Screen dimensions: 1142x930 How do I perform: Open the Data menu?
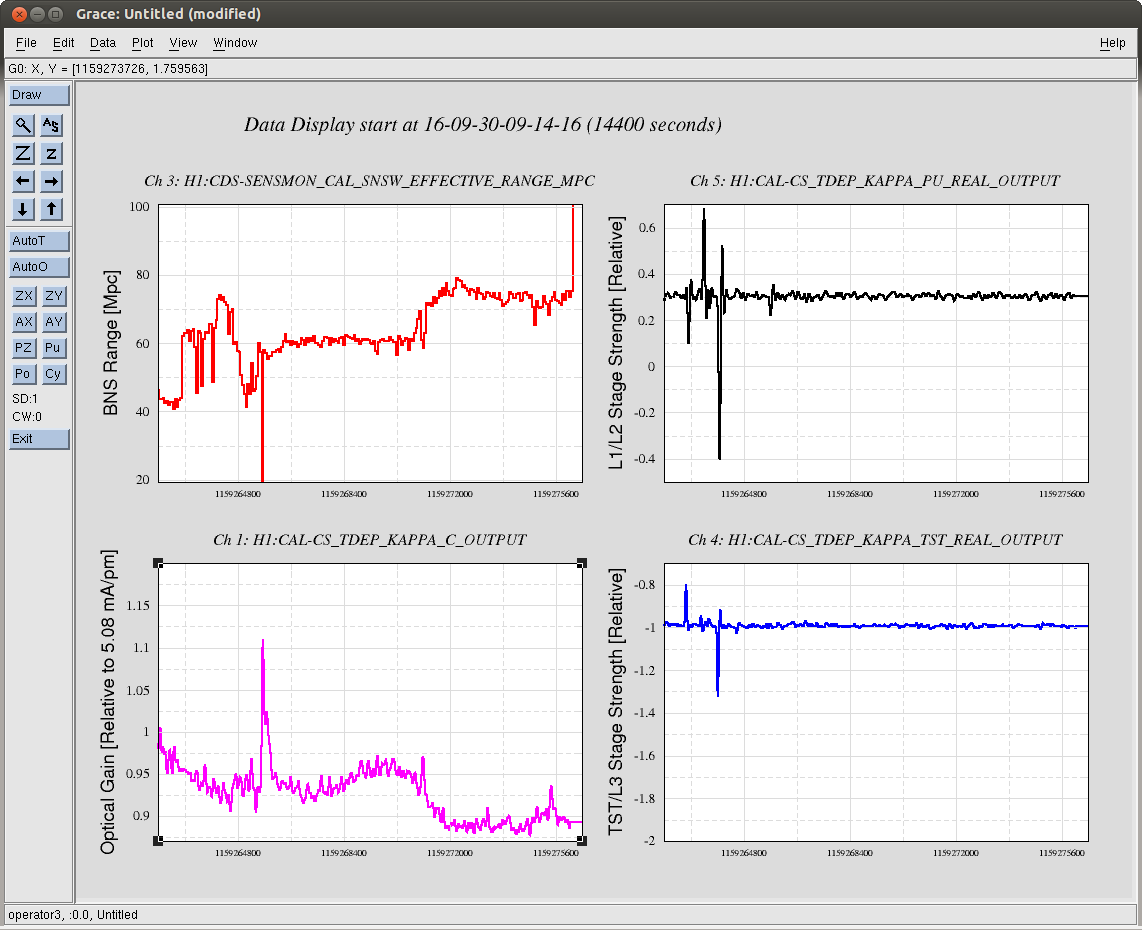tap(103, 43)
